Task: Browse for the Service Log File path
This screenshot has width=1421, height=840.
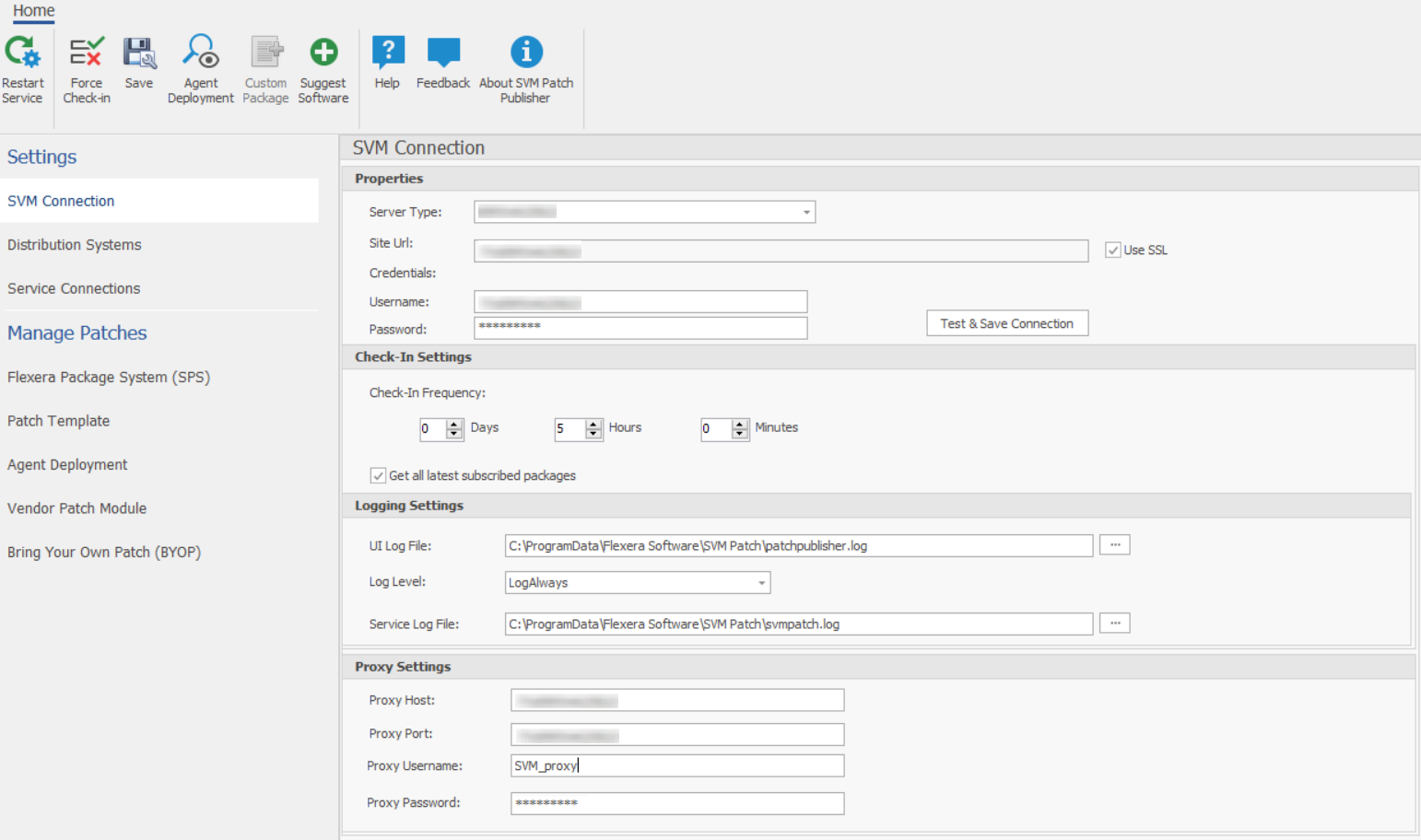Action: coord(1114,624)
